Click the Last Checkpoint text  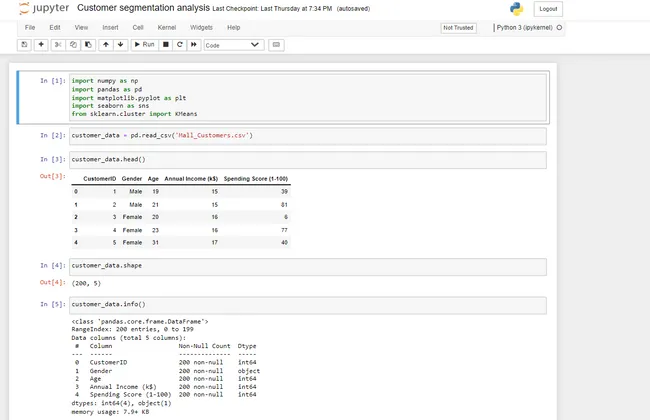coord(272,9)
